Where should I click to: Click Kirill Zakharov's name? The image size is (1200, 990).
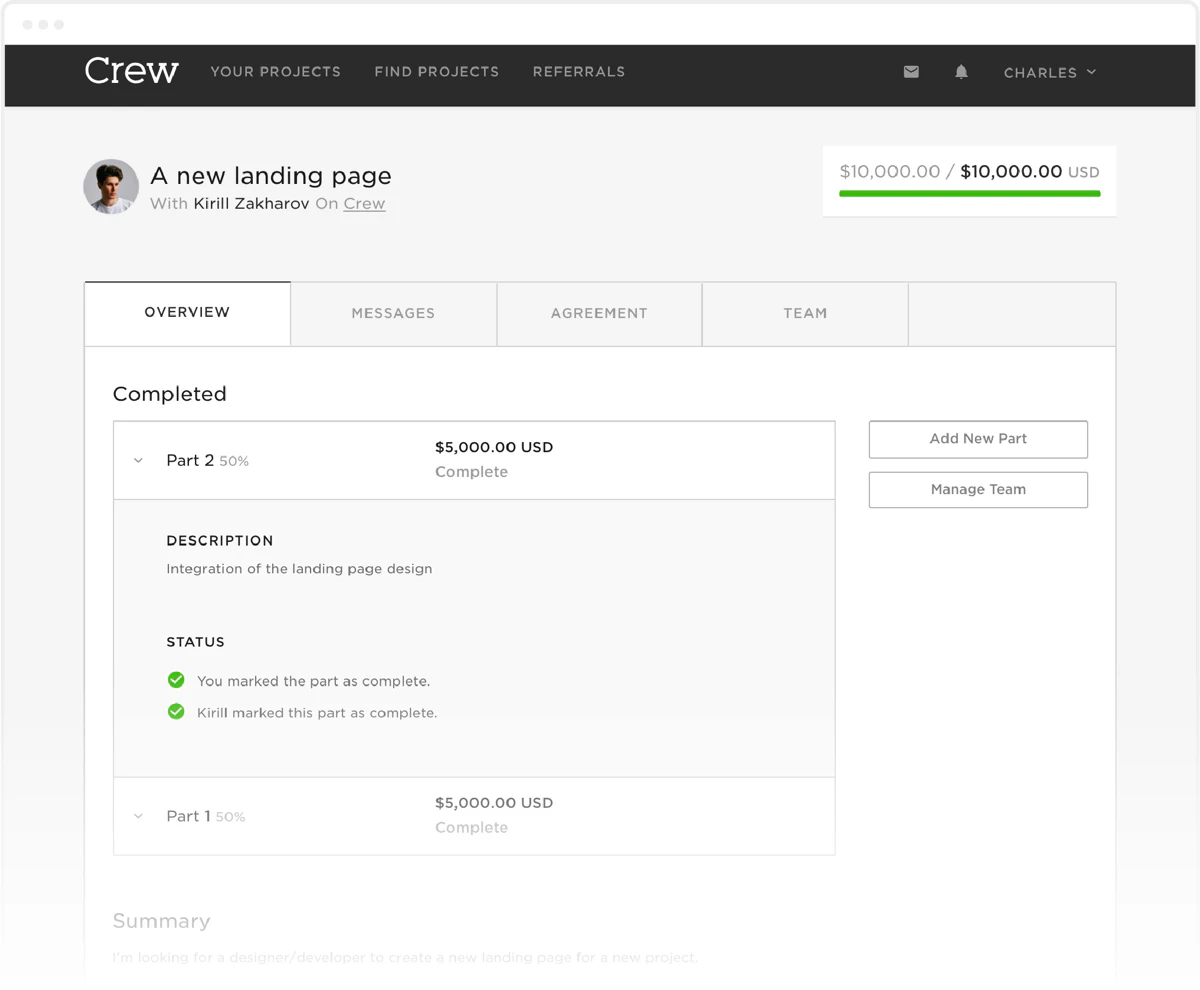click(251, 204)
